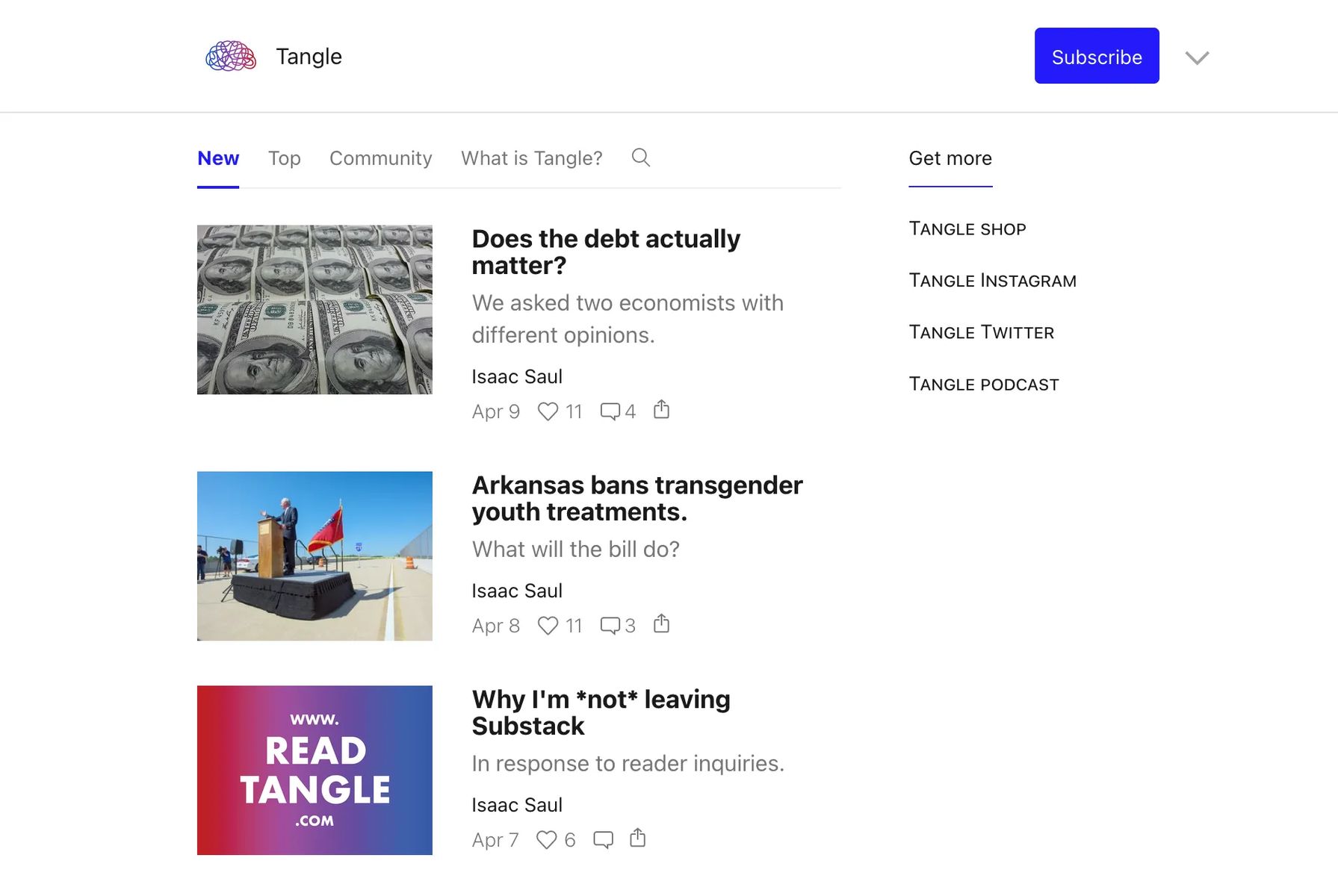Open the Community tab

(380, 158)
